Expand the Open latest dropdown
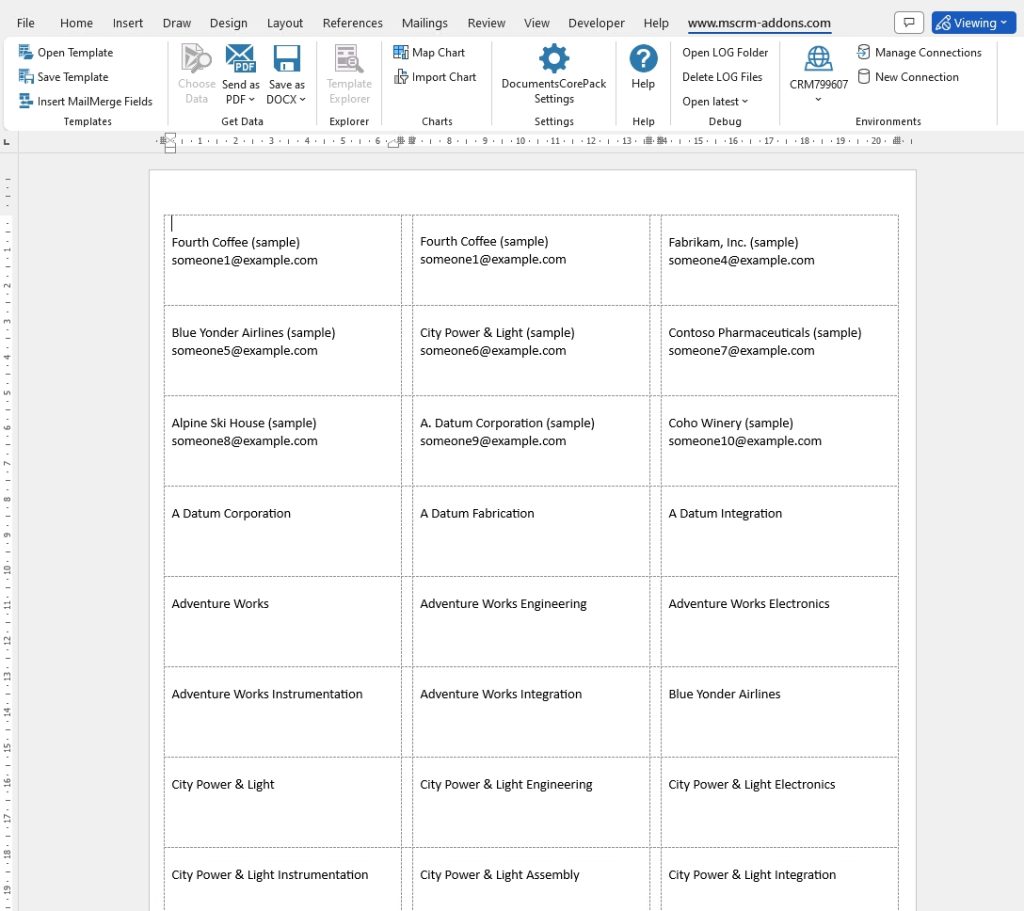The width and height of the screenshot is (1024, 911). [715, 101]
